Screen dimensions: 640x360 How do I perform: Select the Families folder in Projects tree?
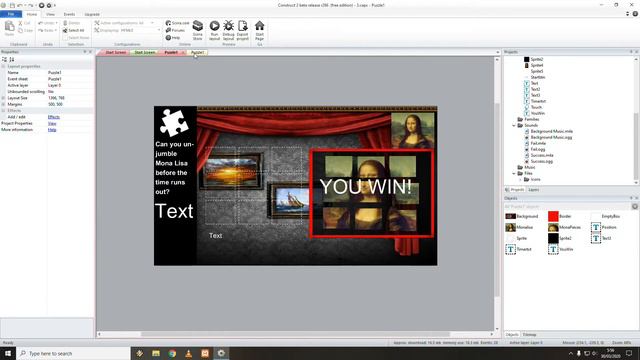[528, 119]
